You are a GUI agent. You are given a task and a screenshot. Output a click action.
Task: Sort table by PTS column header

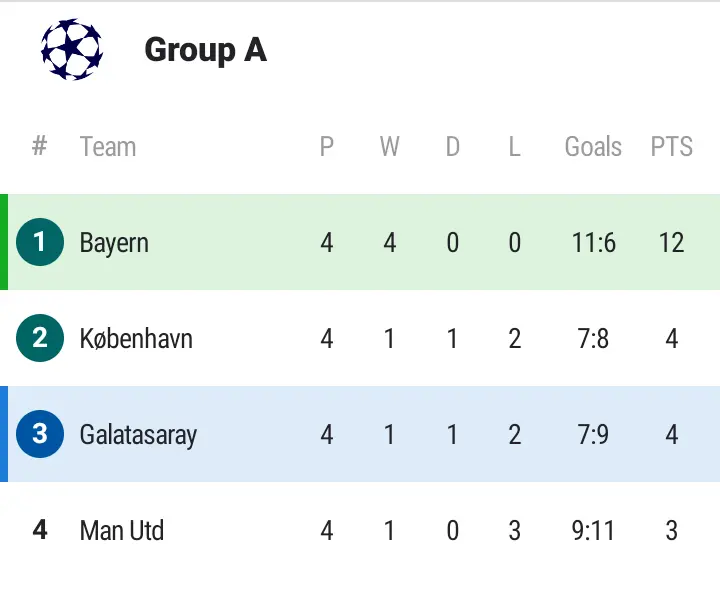671,147
